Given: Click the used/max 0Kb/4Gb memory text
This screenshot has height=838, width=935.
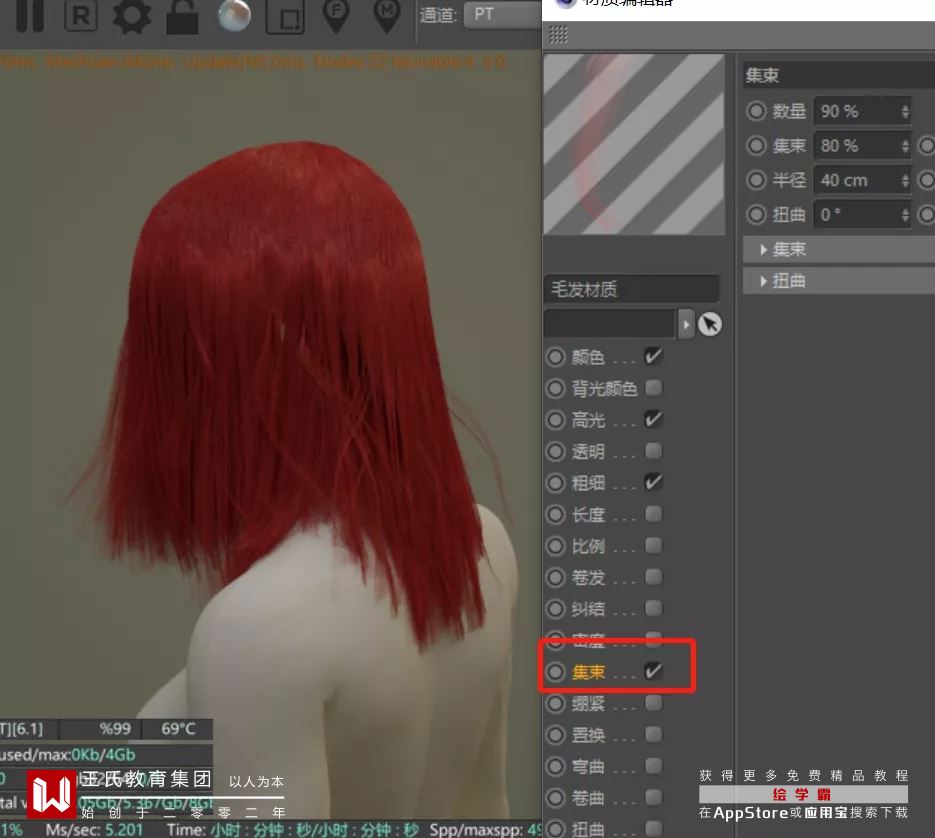Looking at the screenshot, I should coord(67,754).
